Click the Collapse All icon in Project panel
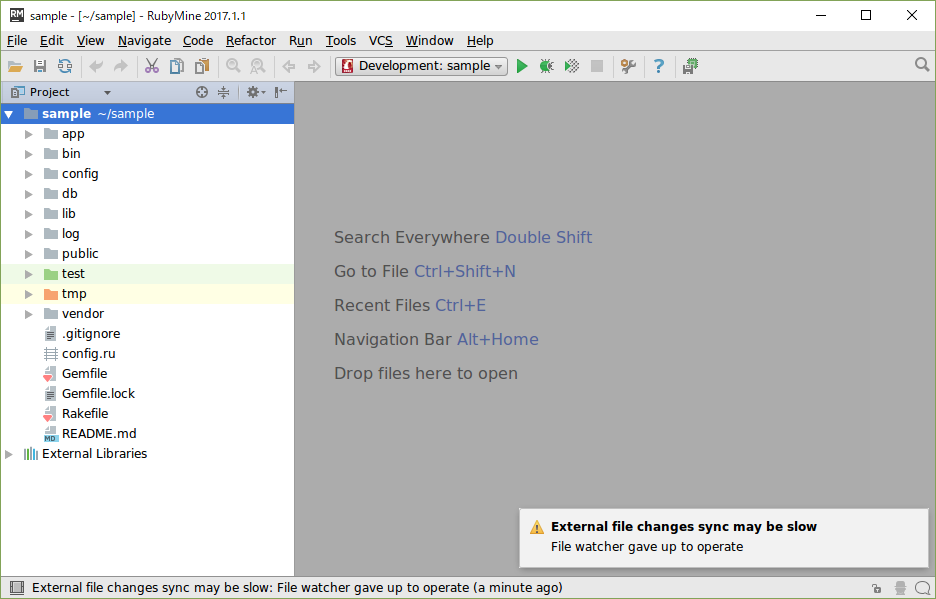The image size is (936, 599). click(x=223, y=92)
